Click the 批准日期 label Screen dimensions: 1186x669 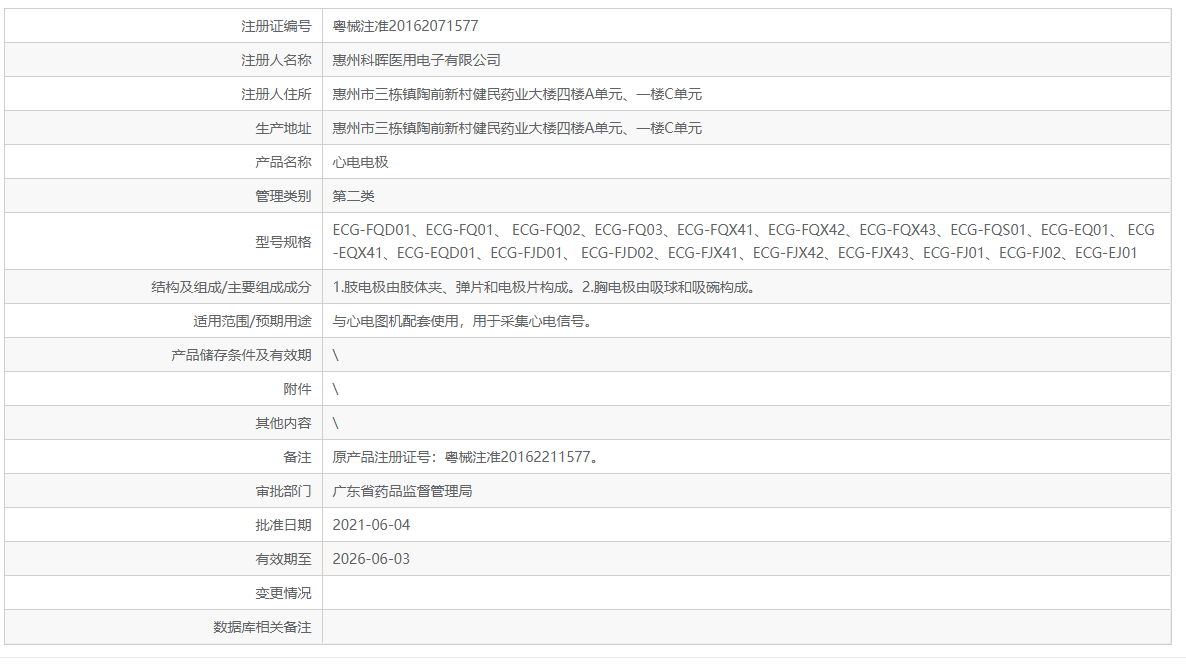pyautogui.click(x=283, y=525)
